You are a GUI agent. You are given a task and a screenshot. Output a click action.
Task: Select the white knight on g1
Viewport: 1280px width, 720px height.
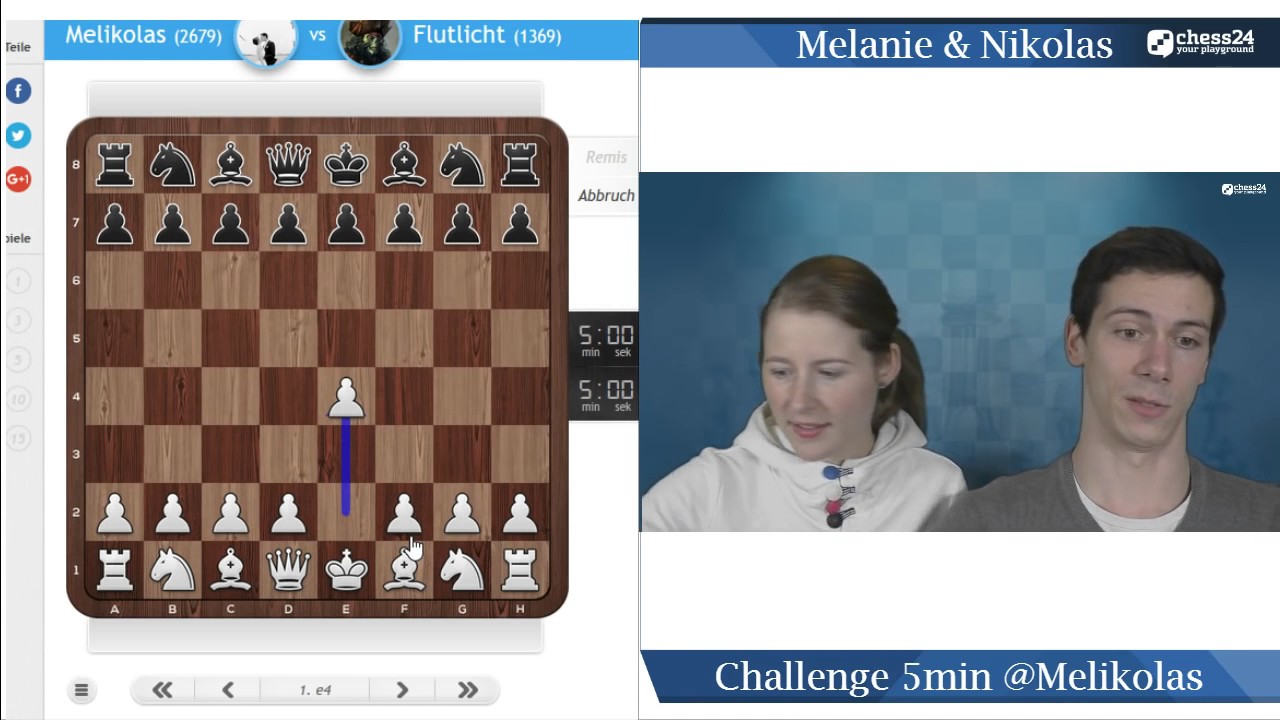tap(462, 570)
